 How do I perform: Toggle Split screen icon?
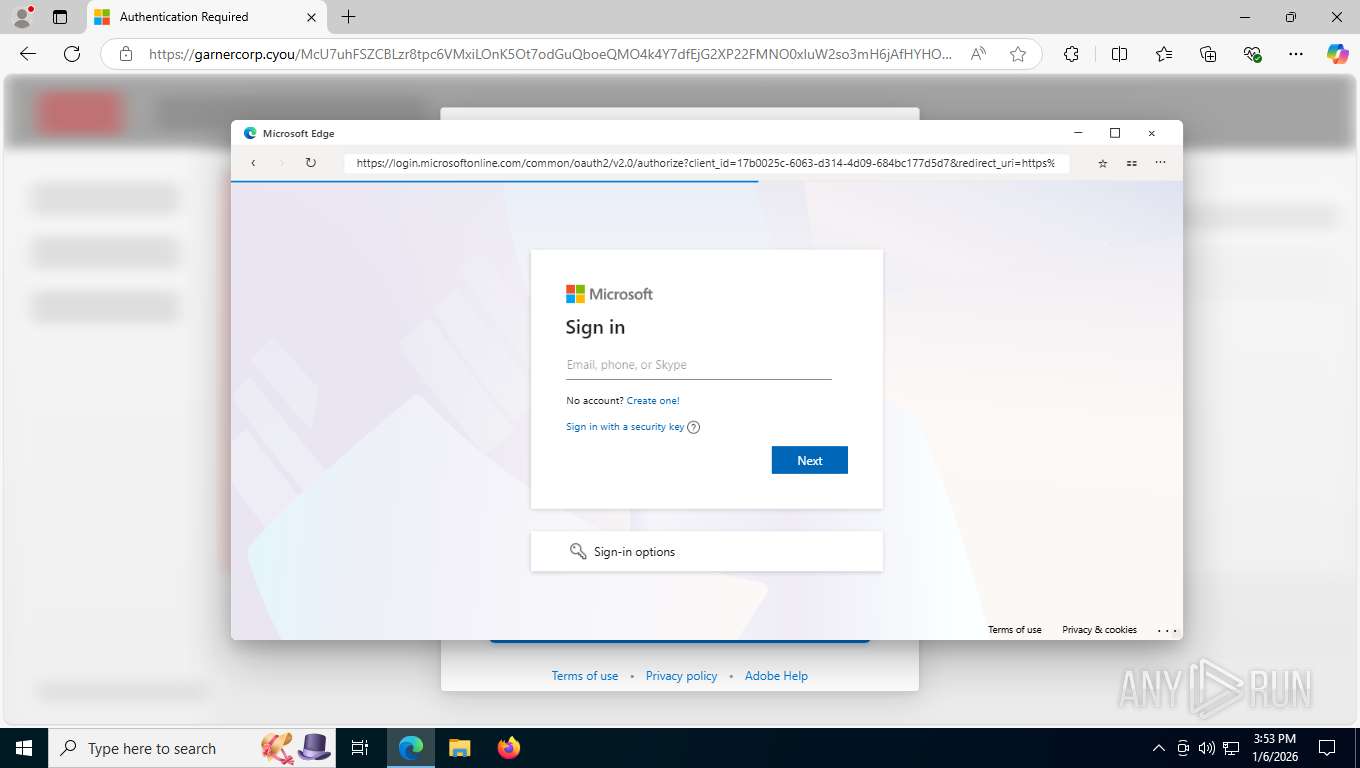(1119, 54)
